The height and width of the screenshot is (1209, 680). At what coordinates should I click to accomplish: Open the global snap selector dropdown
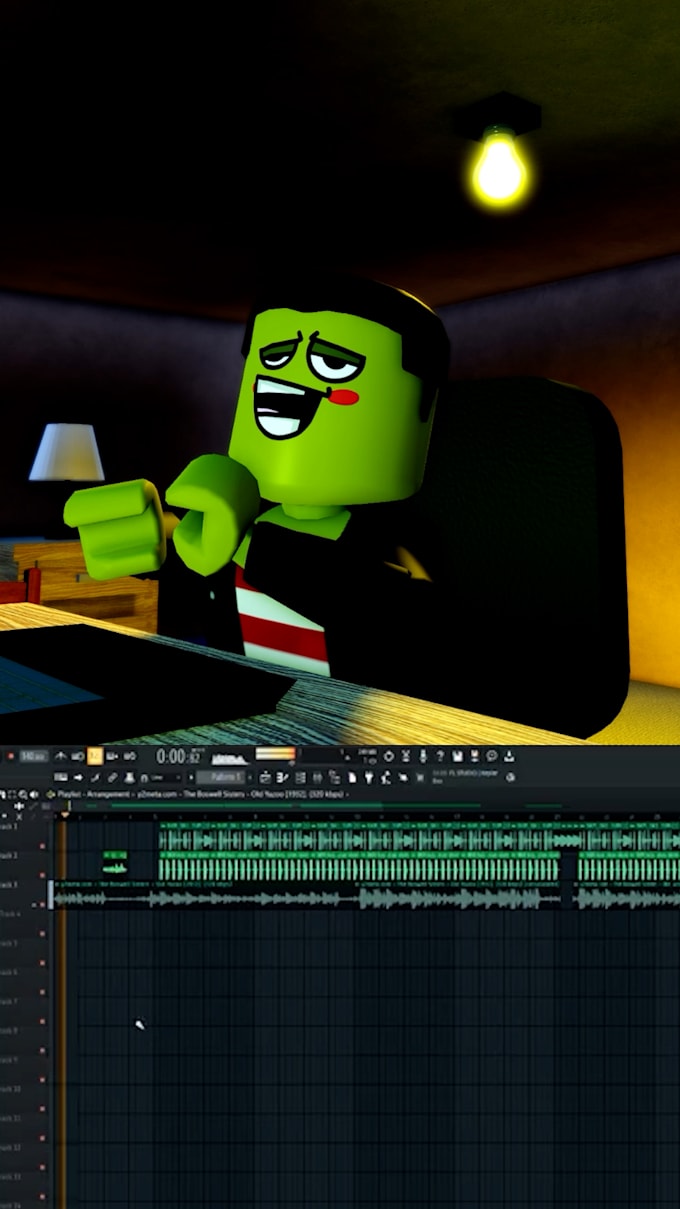point(163,777)
